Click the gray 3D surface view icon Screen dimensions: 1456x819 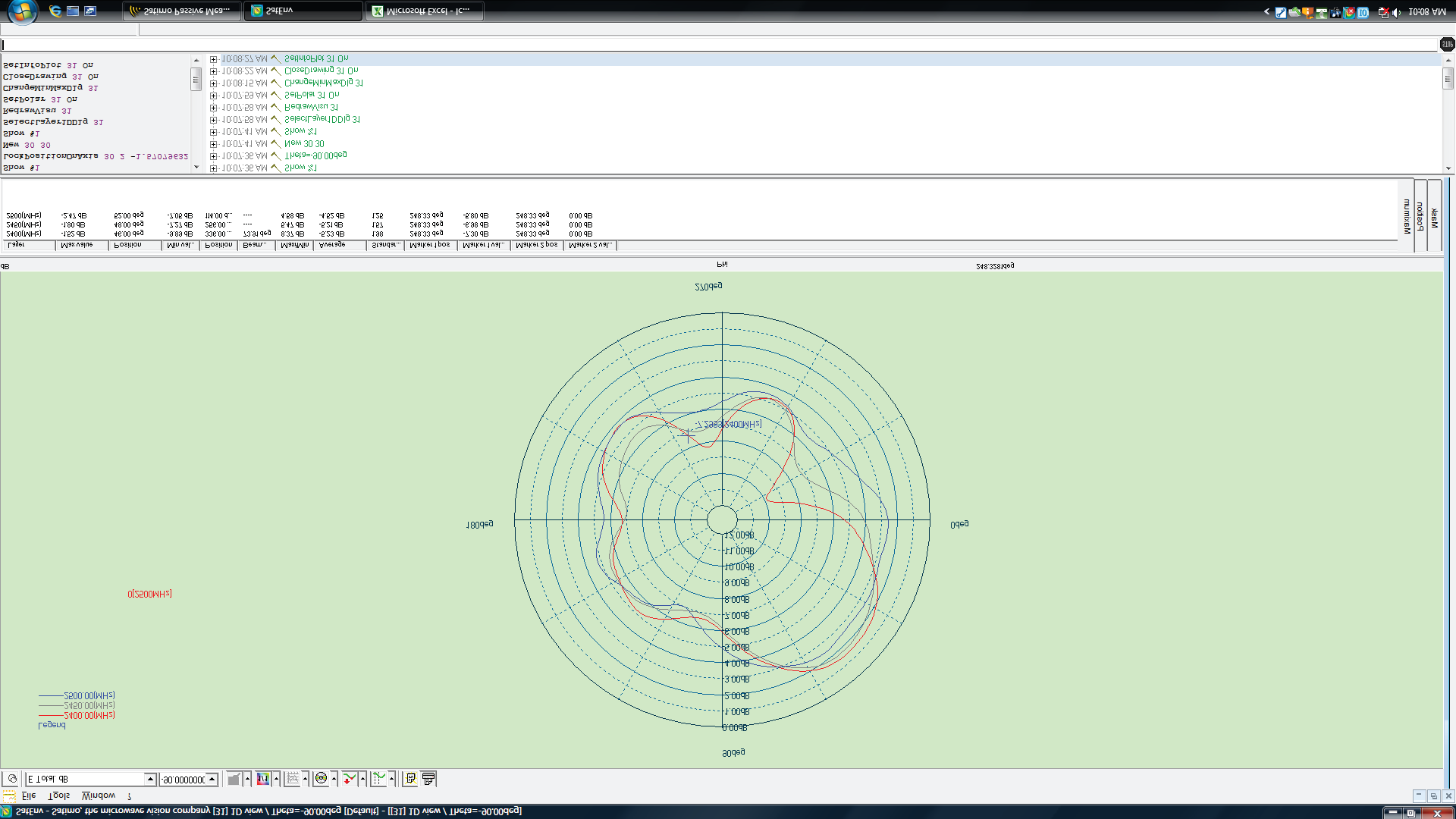coord(234,779)
